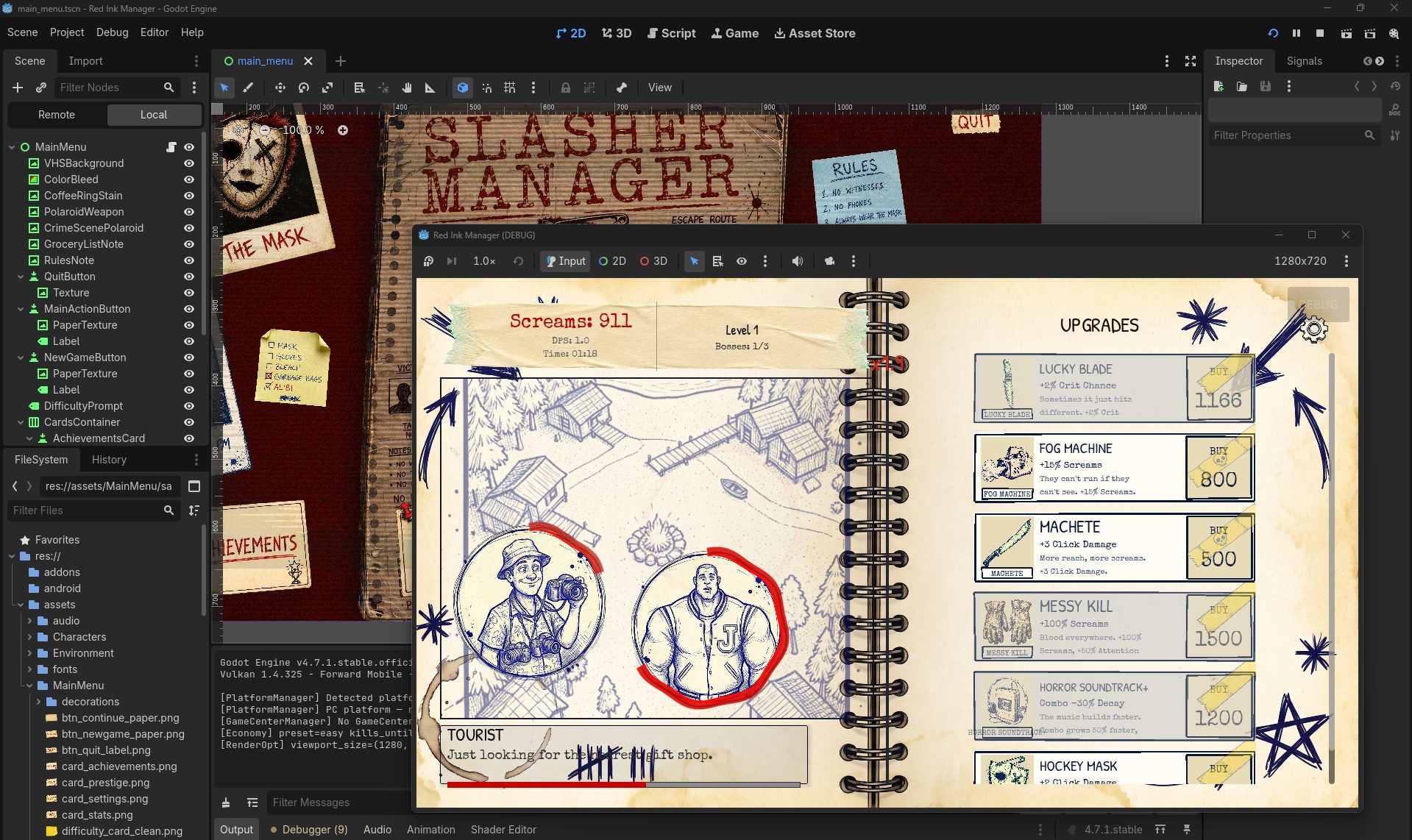Select btn_quit_label.png file
Viewport: 1412px width, 840px height.
point(106,750)
